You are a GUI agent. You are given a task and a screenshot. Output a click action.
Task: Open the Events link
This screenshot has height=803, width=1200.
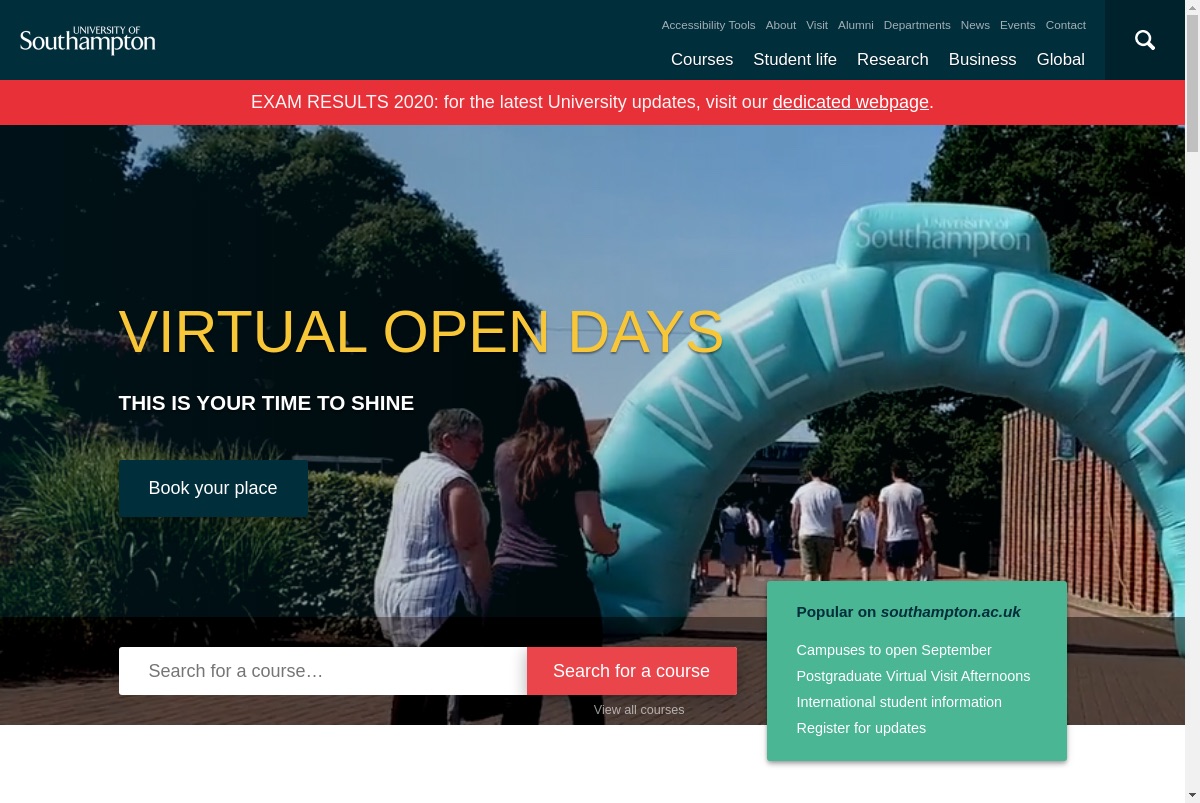(1017, 25)
